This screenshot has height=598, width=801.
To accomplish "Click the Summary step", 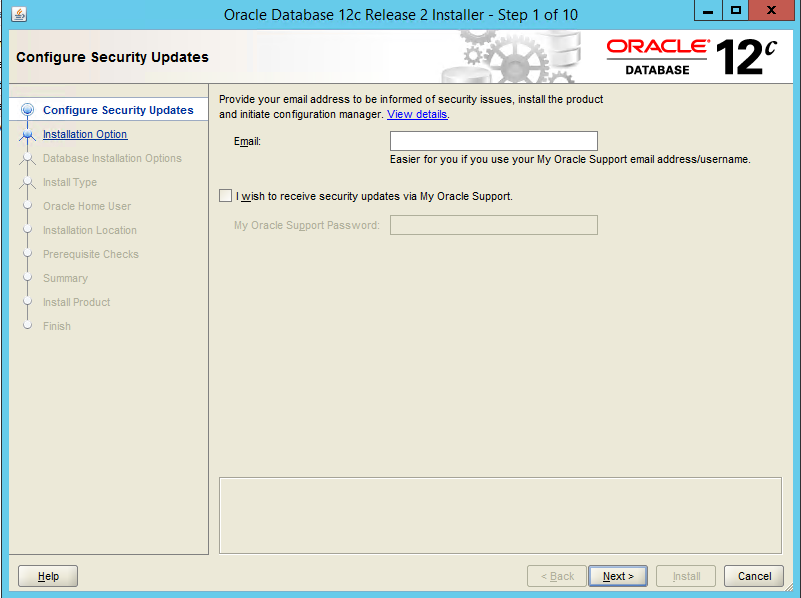I will (65, 278).
